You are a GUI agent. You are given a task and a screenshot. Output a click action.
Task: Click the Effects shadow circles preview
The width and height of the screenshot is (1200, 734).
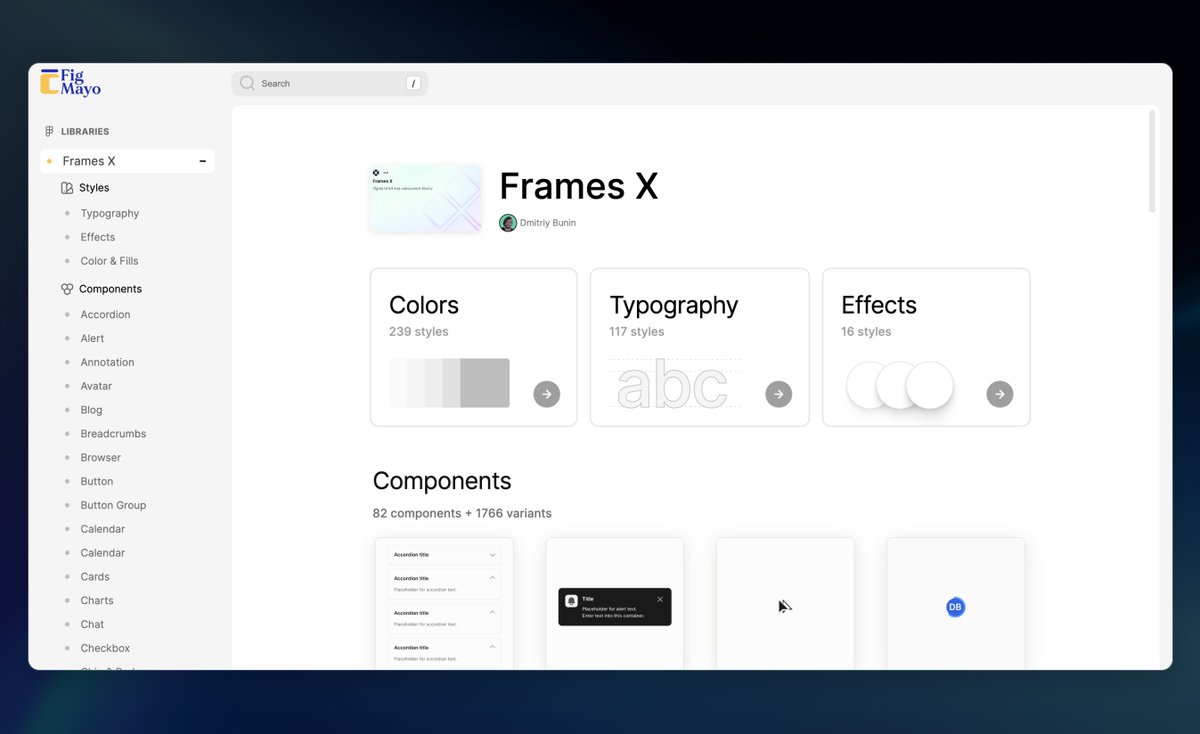(899, 386)
